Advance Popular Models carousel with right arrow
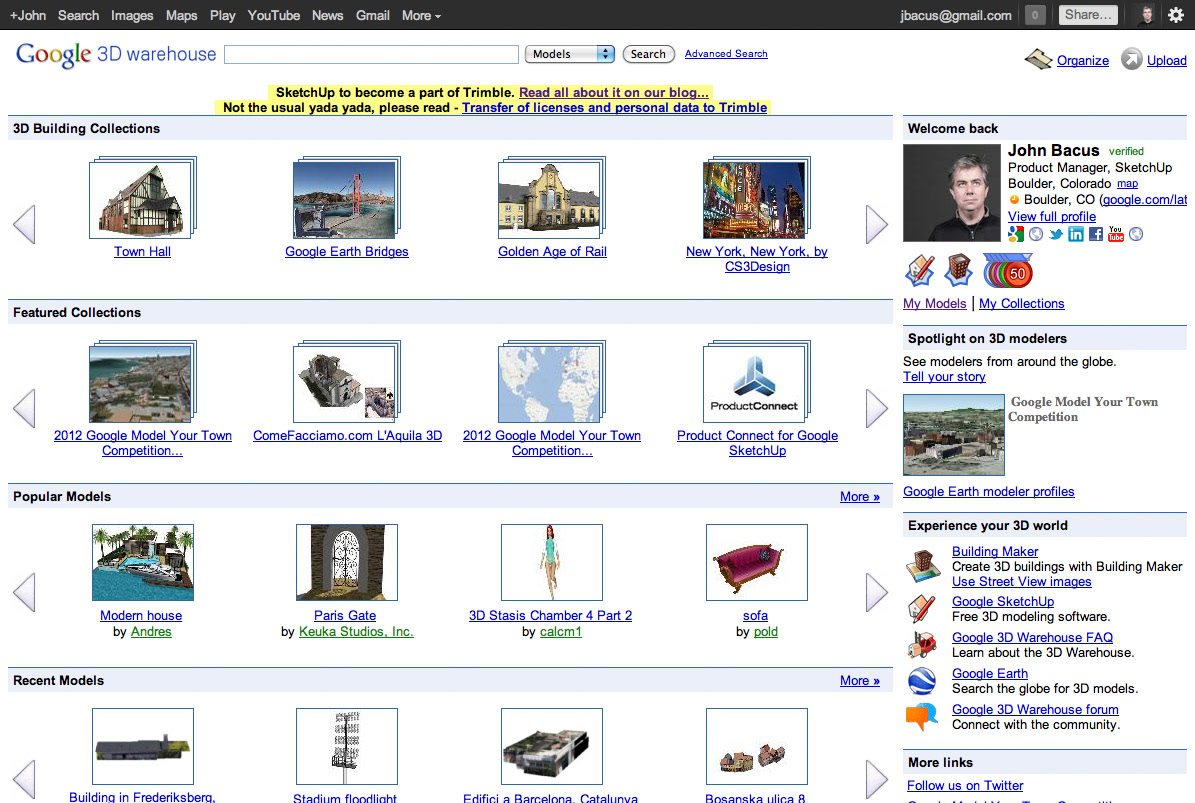 876,592
